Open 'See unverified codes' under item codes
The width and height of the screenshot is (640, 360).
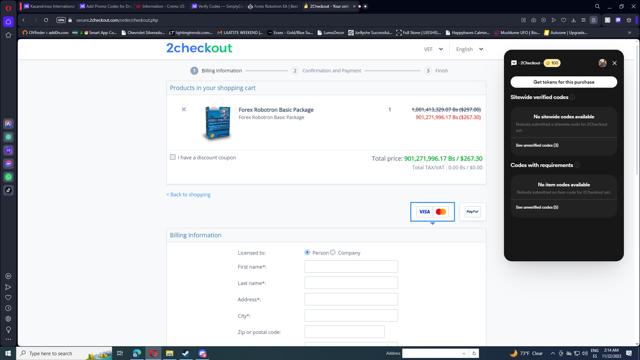(x=537, y=207)
